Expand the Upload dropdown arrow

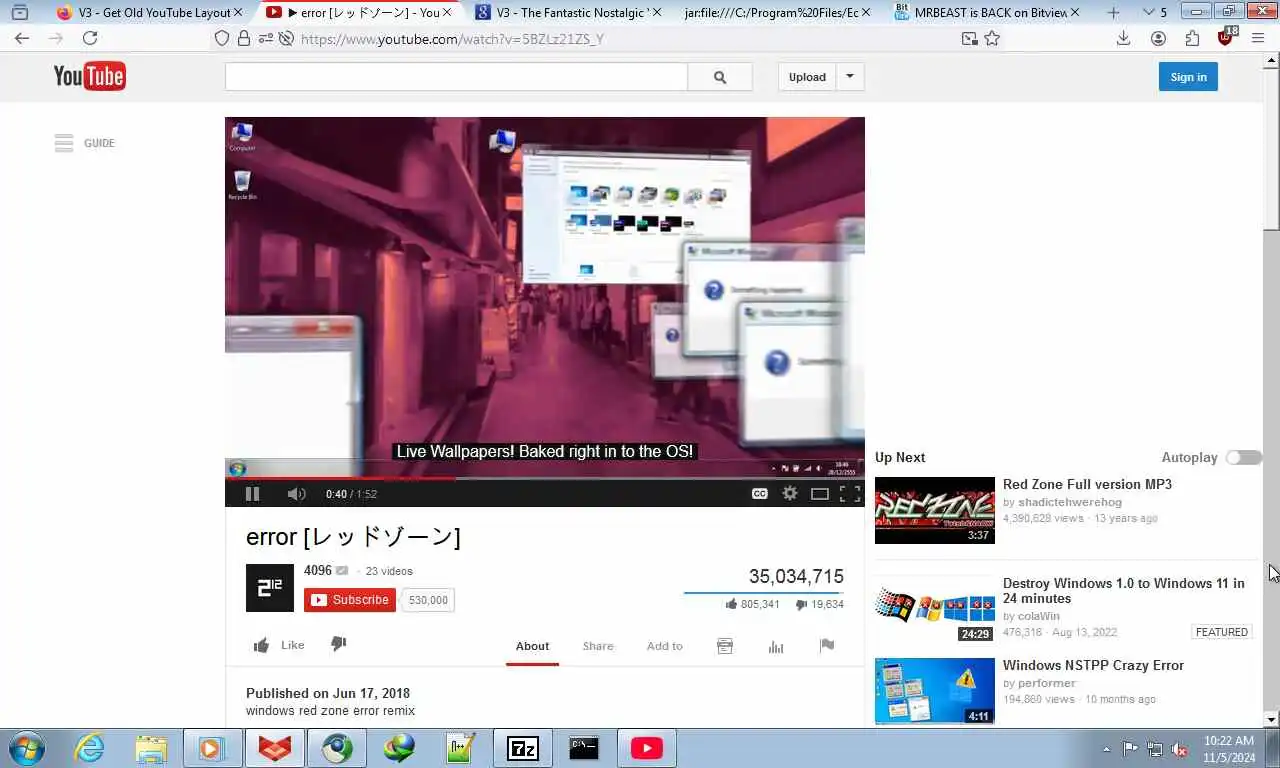coord(850,77)
